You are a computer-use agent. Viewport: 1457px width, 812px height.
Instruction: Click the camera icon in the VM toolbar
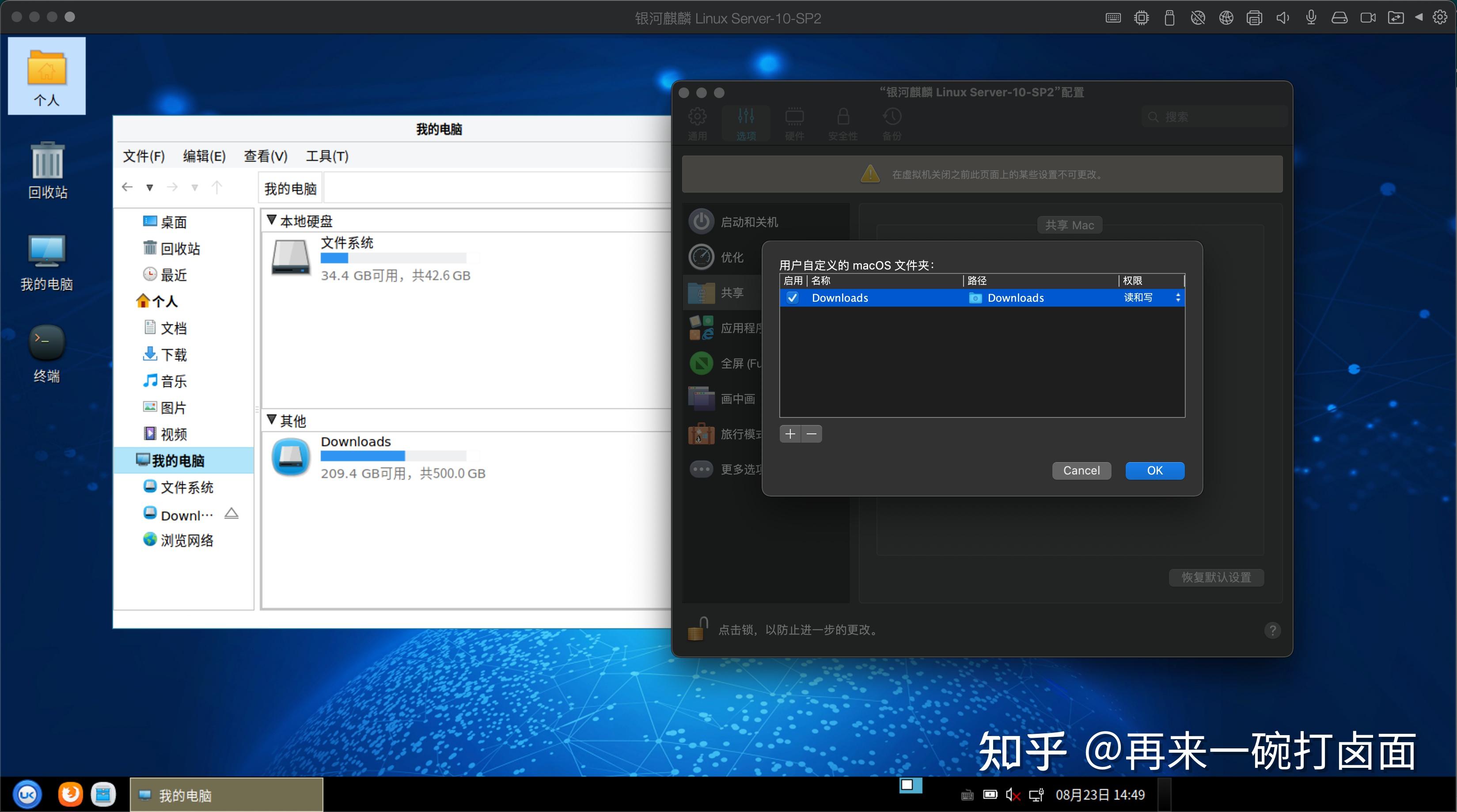tap(1368, 18)
